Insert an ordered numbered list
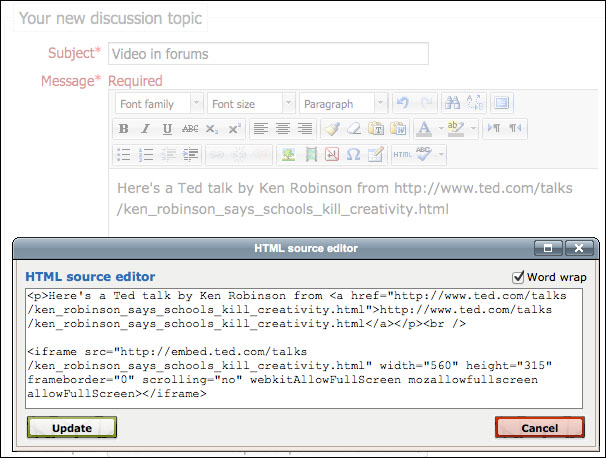The width and height of the screenshot is (606, 458). click(x=146, y=155)
